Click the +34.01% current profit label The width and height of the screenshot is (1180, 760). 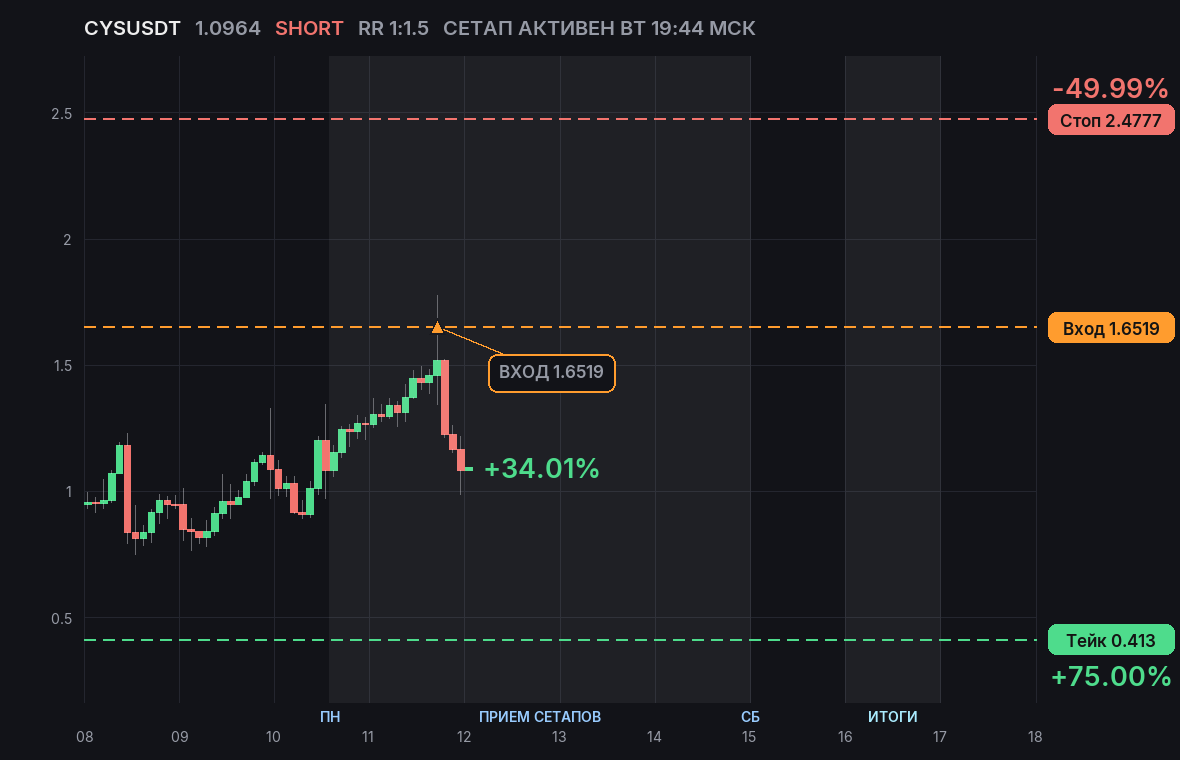pos(542,468)
